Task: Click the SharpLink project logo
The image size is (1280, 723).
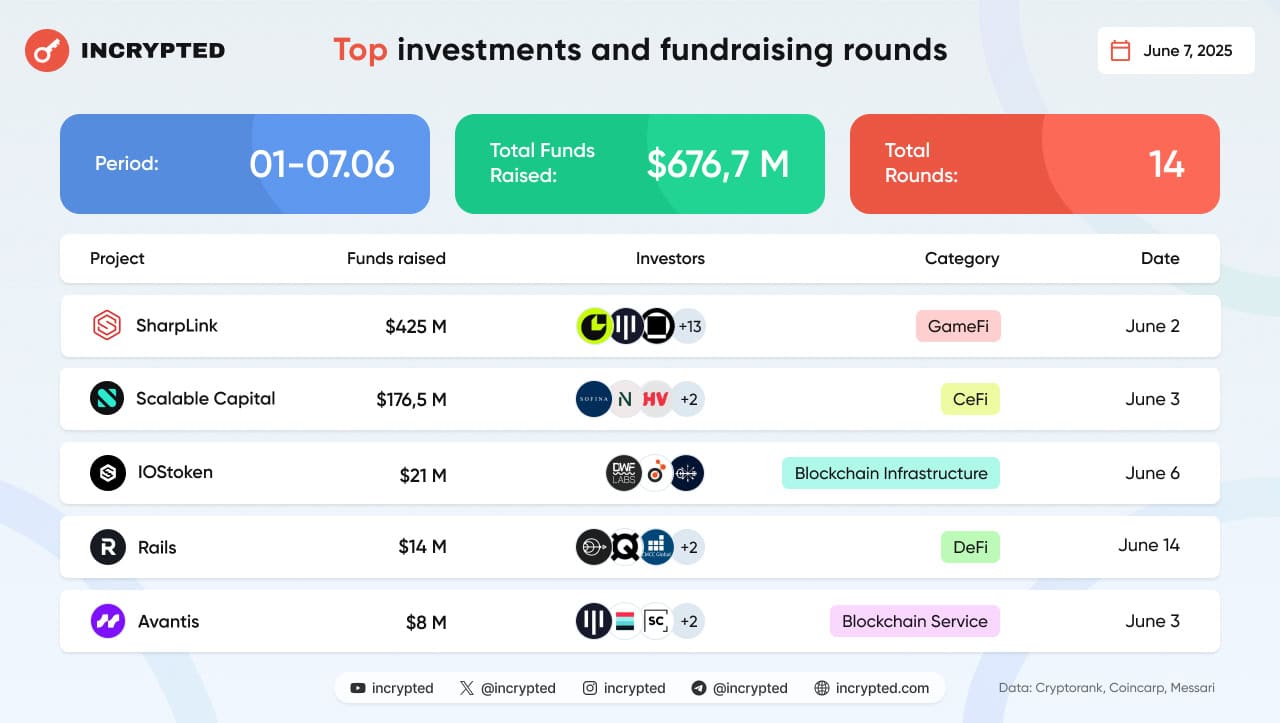Action: [107, 326]
